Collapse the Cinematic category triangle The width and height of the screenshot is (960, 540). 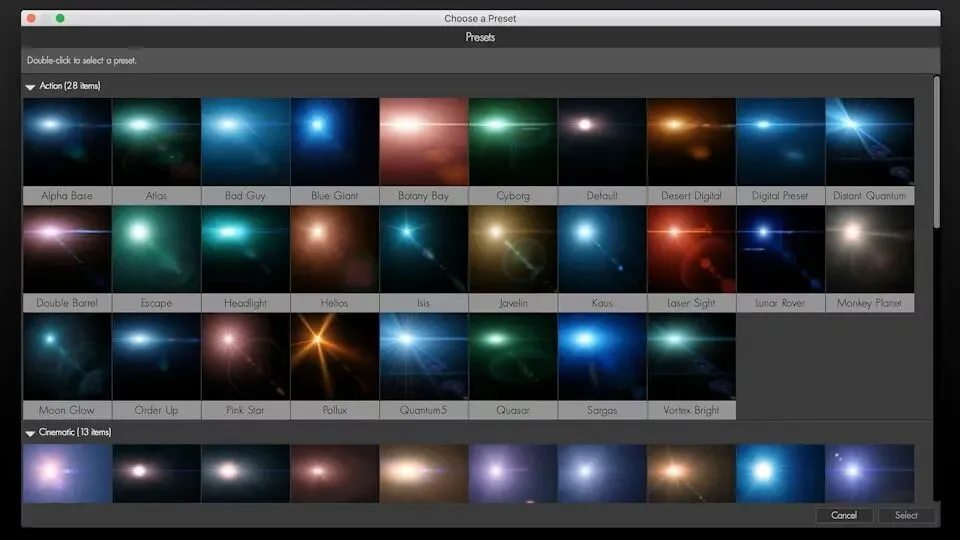coord(30,433)
